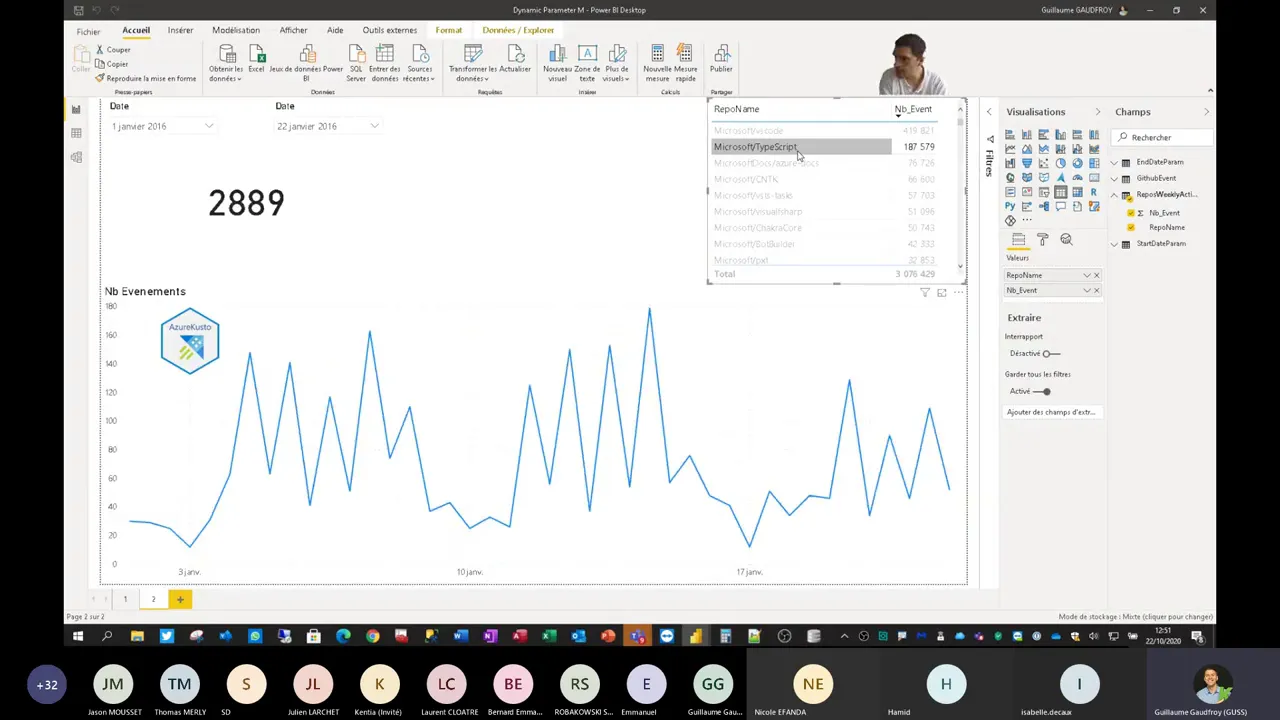Open Windows Start menu
Screen dimensions: 1280x720
(x=78, y=636)
